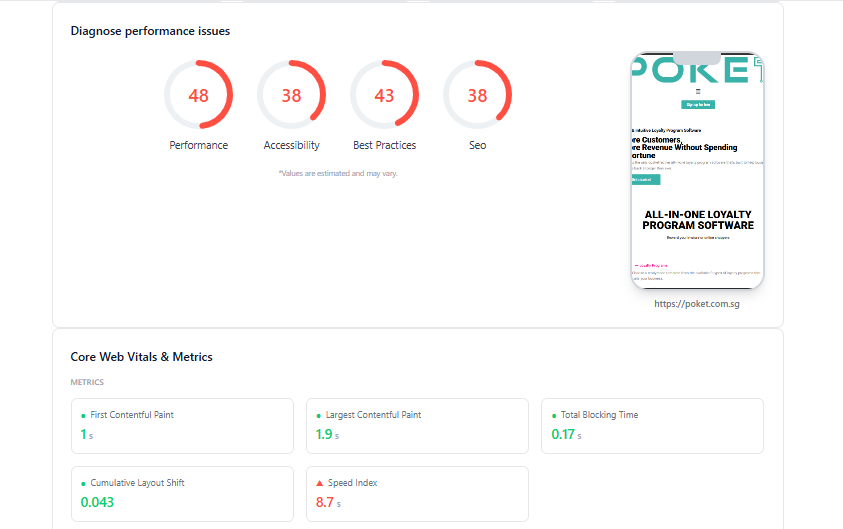Click the green dot beside First Contentful Paint
The image size is (843, 529).
click(x=83, y=416)
